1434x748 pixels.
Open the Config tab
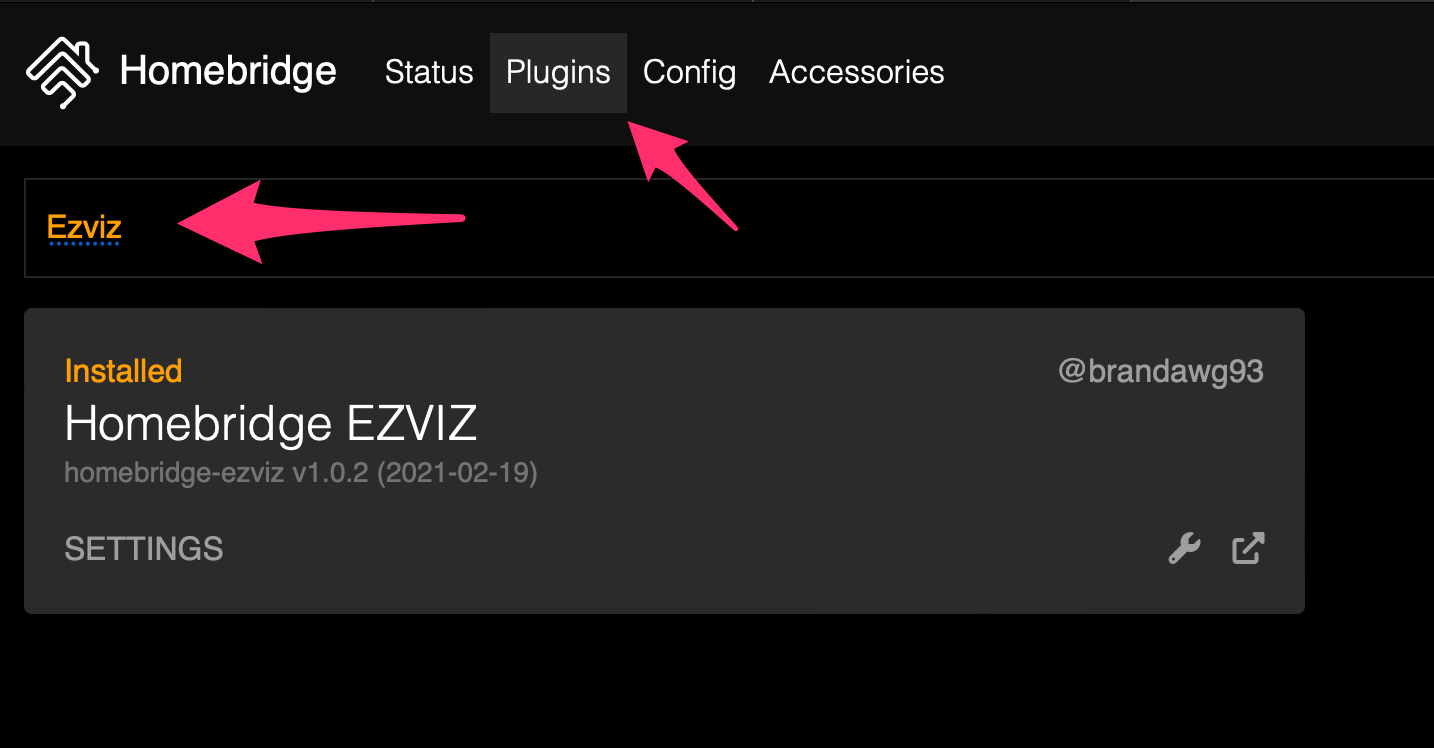689,72
